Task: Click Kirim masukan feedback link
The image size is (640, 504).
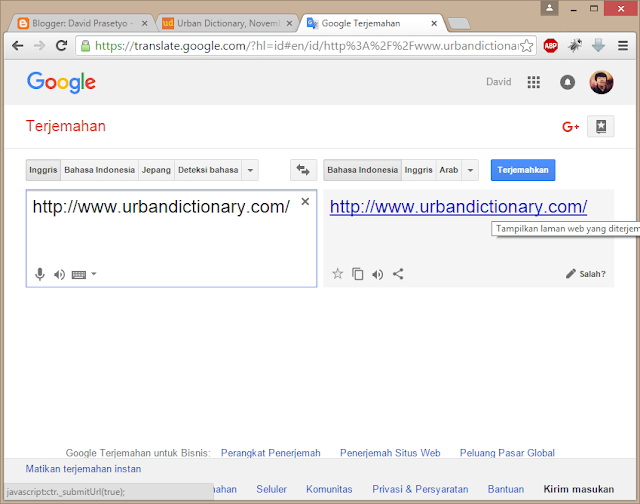Action: tap(579, 489)
